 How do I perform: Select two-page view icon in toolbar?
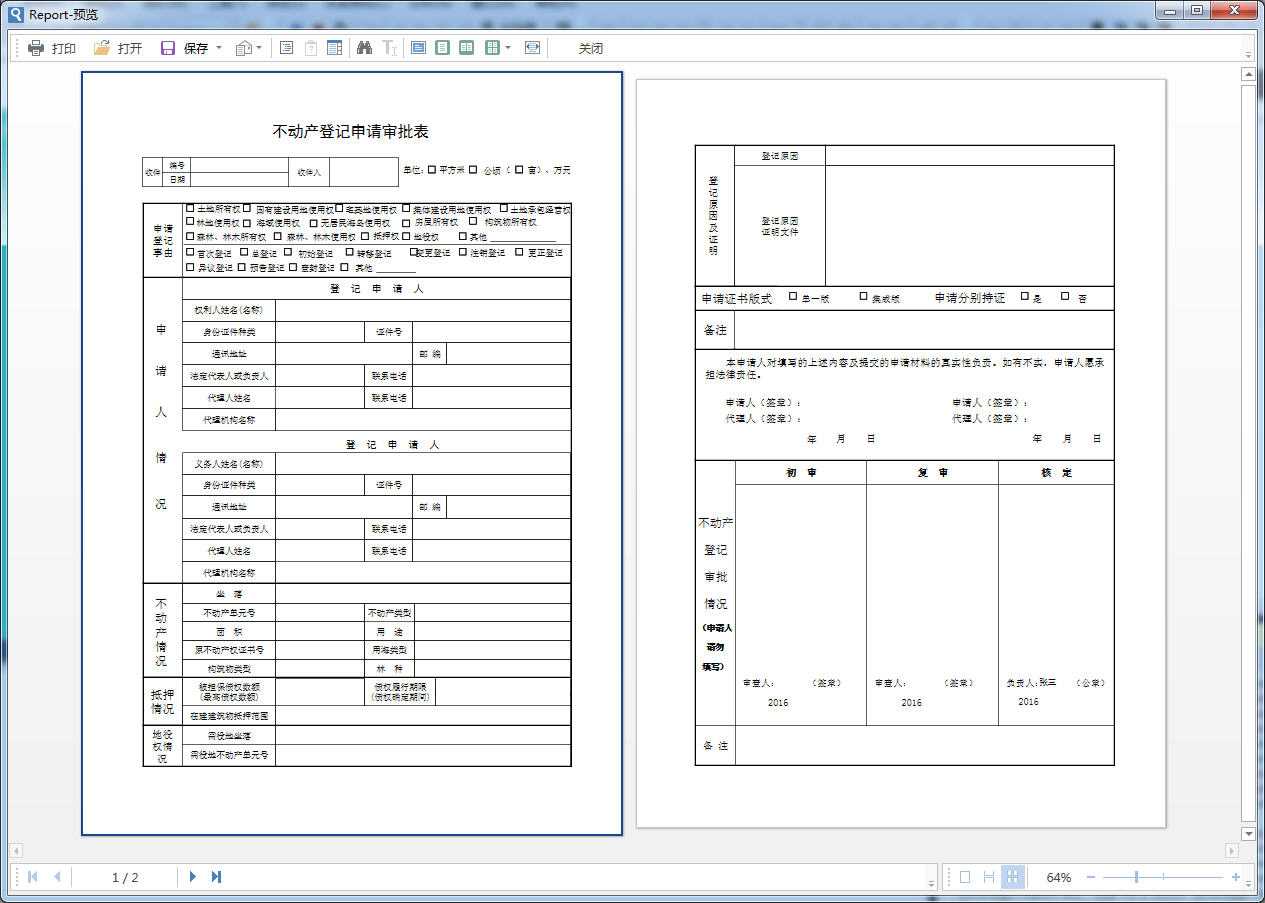(x=466, y=48)
